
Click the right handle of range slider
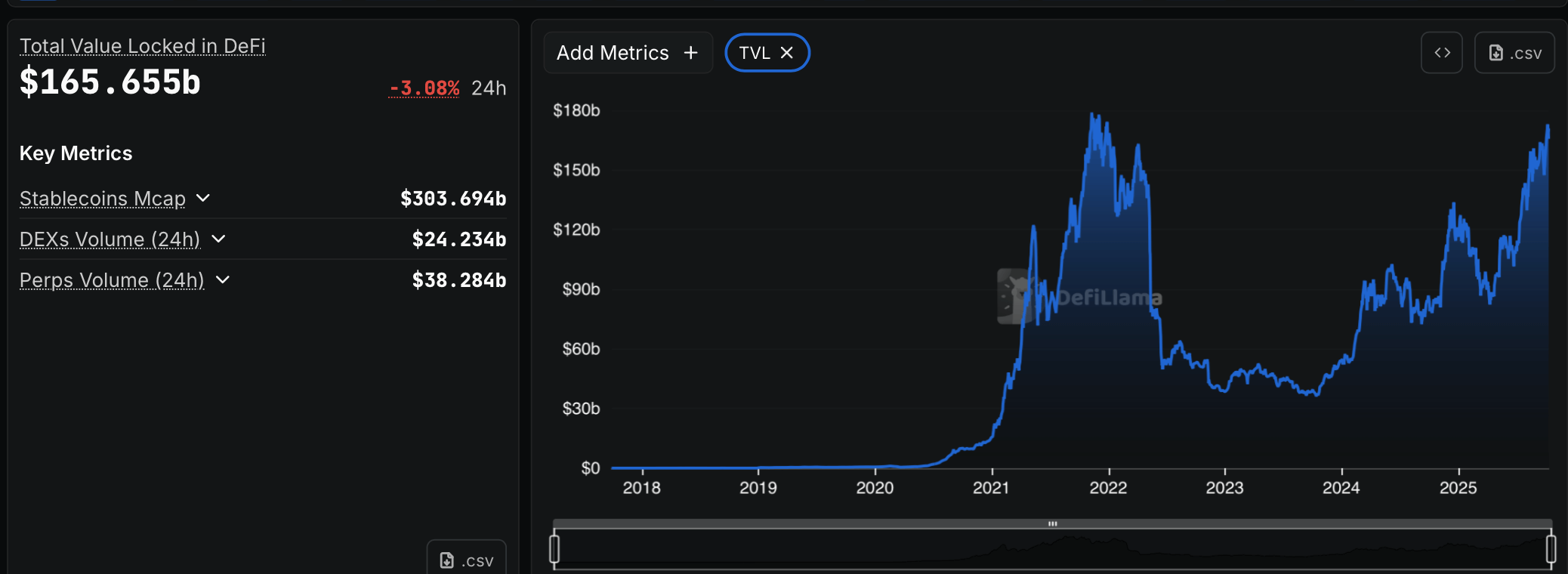pyautogui.click(x=1551, y=548)
